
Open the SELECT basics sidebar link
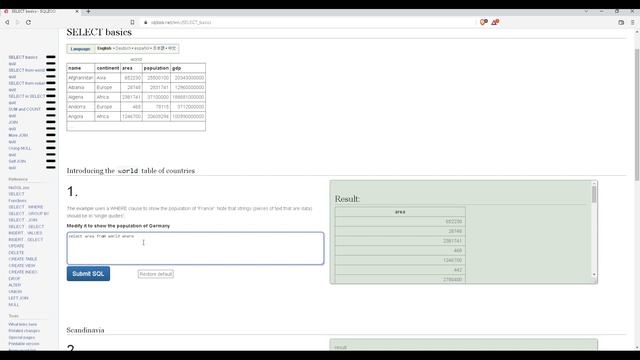(x=23, y=57)
